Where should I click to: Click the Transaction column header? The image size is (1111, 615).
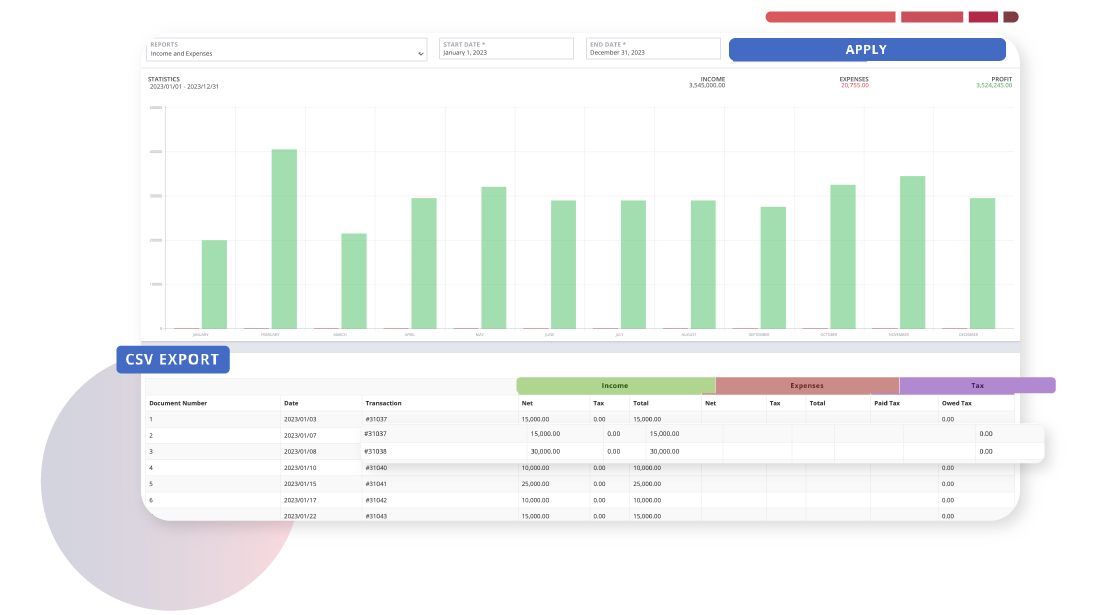tap(383, 403)
